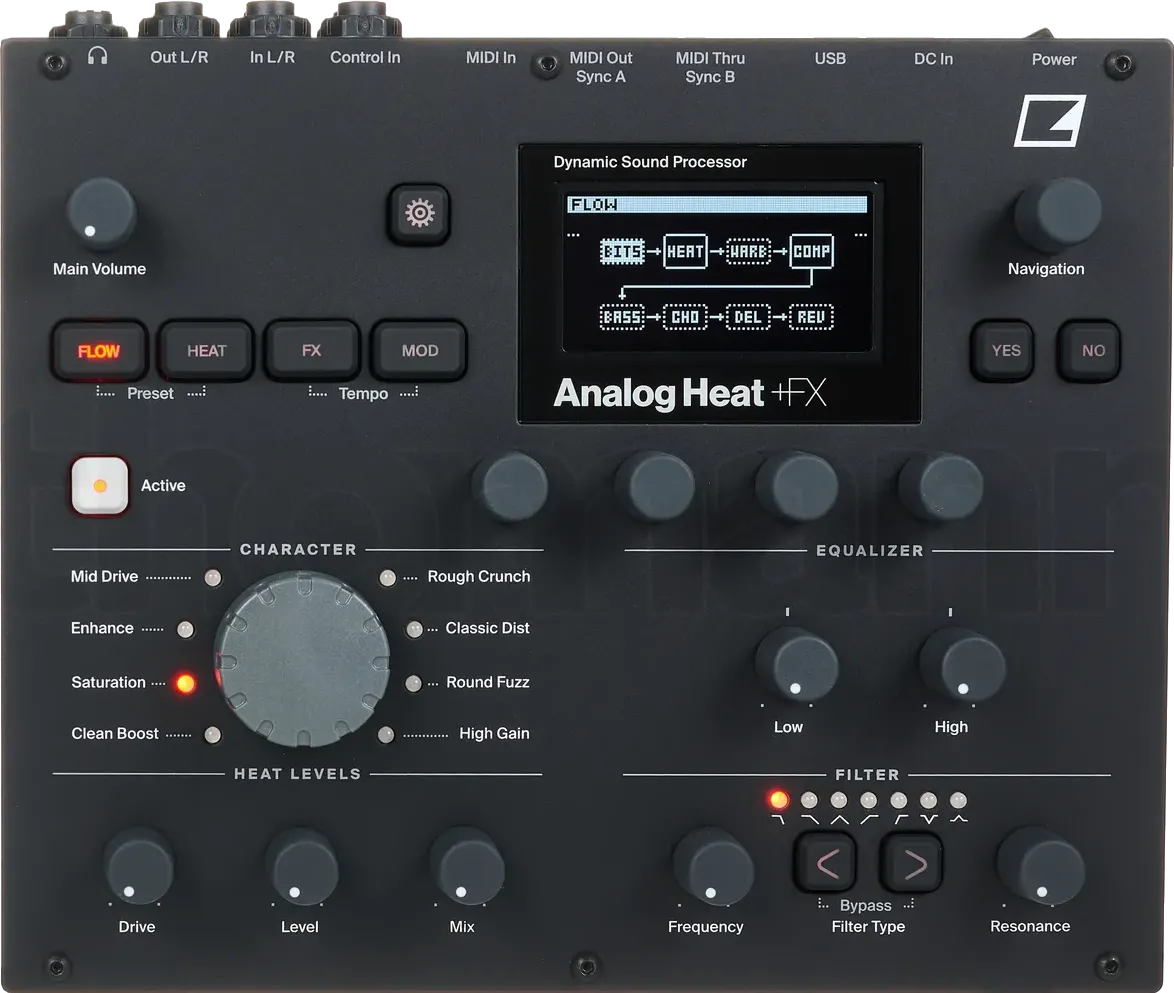Viewport: 1174px width, 993px height.
Task: Select the COMP block in the flow diagram
Action: click(811, 252)
